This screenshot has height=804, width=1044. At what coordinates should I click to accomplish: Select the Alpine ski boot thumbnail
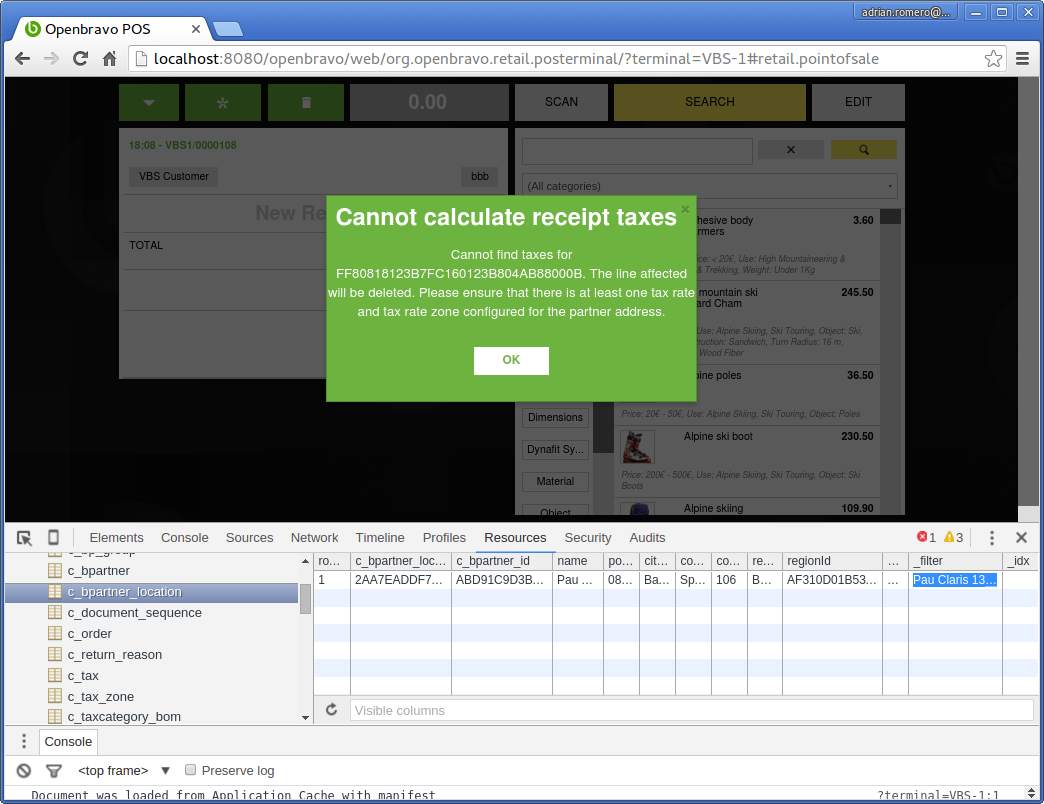coord(637,447)
